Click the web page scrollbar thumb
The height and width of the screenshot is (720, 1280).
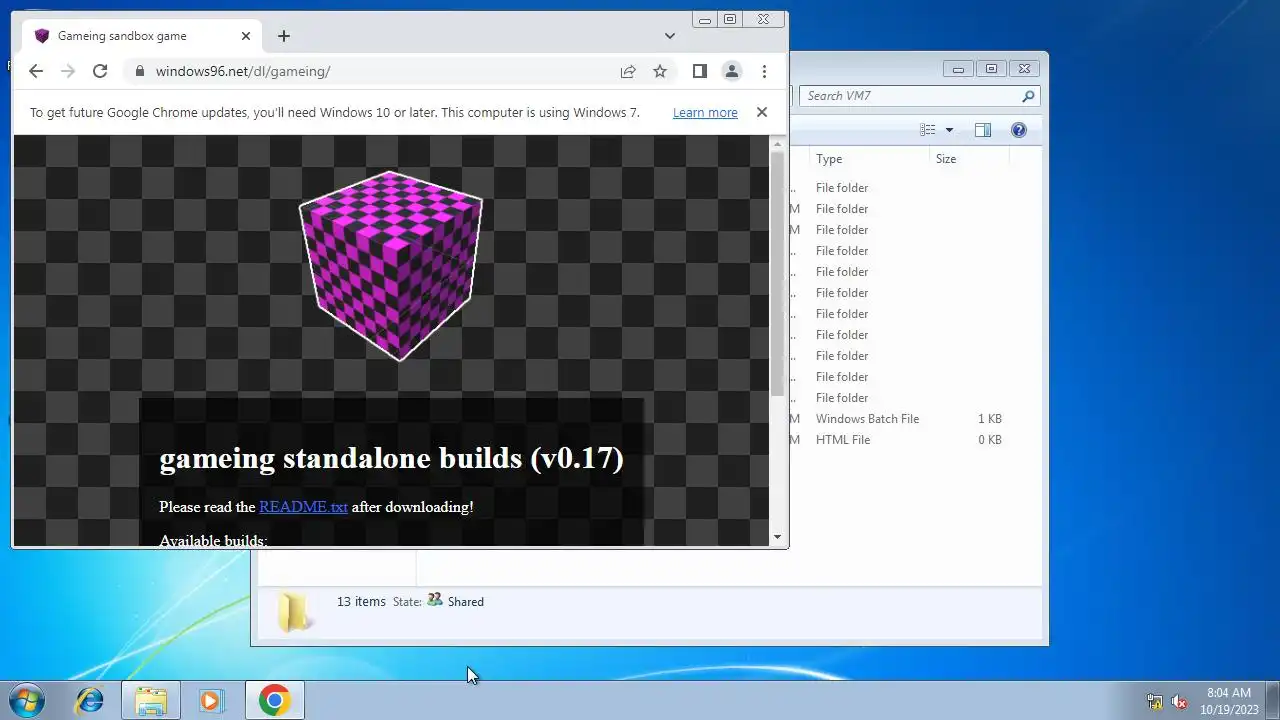[778, 273]
